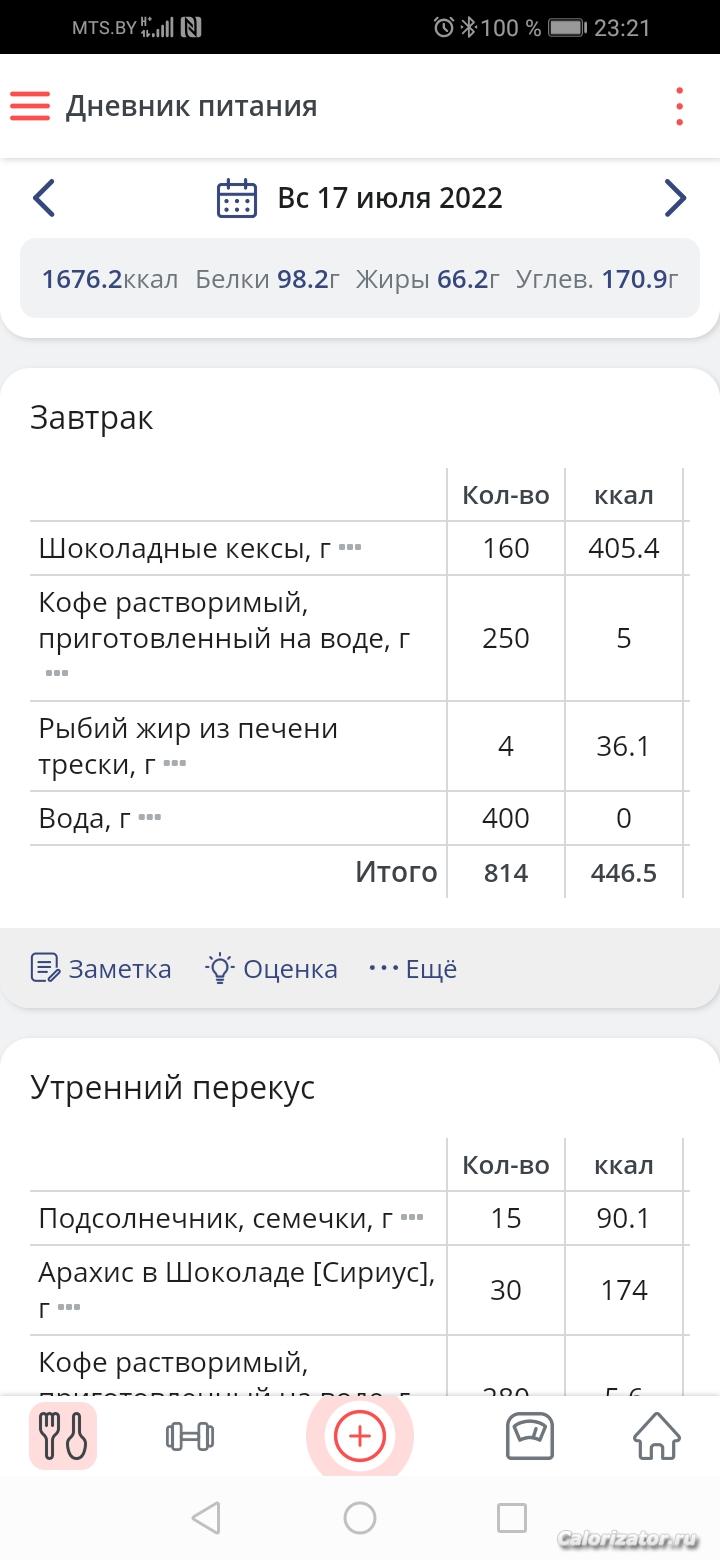Open the weight scale section
This screenshot has width=720, height=1560.
pos(529,1436)
